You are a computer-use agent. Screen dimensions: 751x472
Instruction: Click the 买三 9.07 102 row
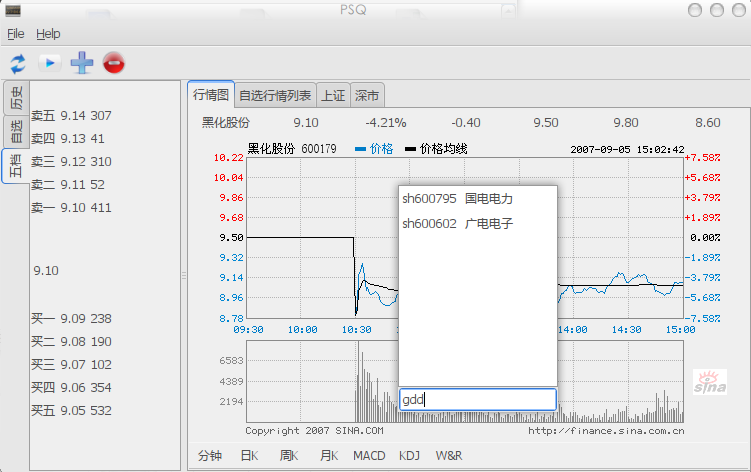(x=71, y=365)
